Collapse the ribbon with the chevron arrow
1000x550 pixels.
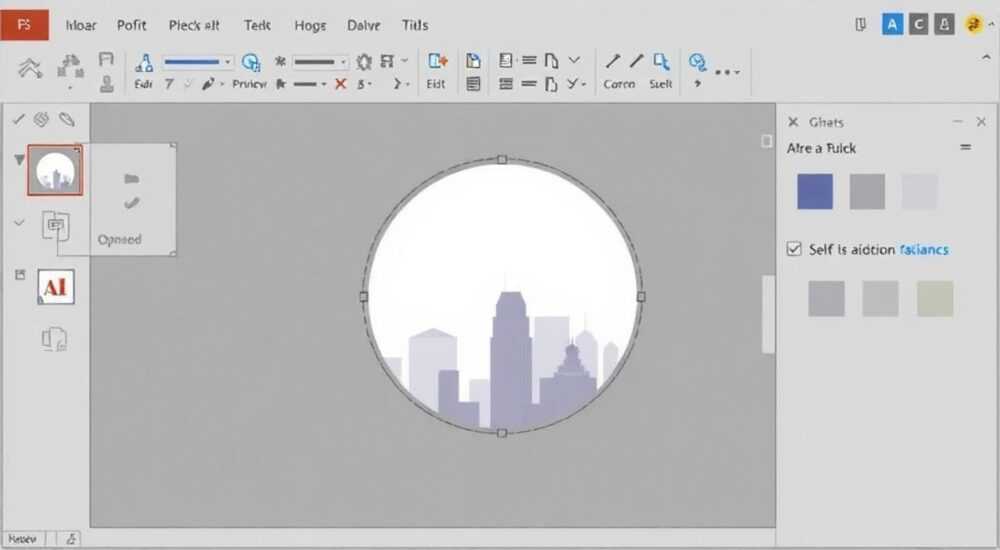[x=986, y=57]
